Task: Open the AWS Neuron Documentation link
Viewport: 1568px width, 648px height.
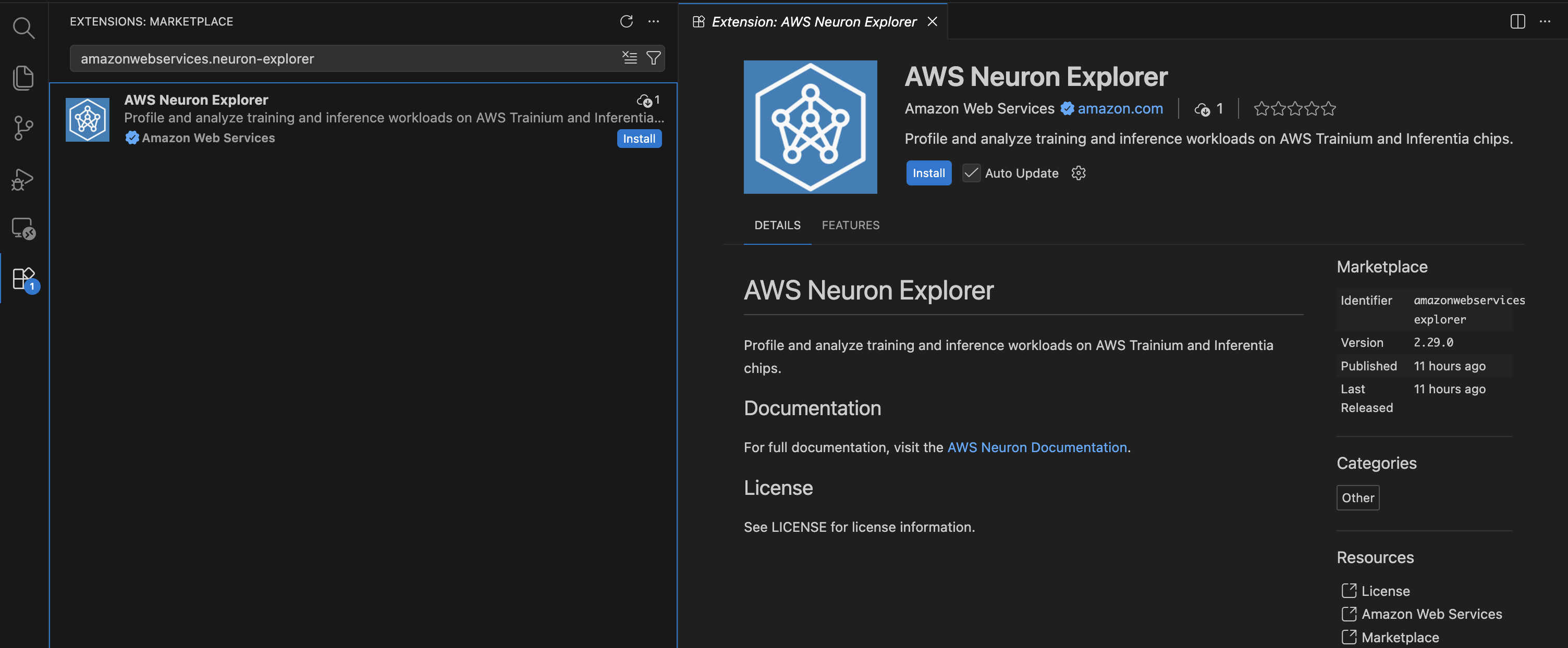Action: [1037, 447]
